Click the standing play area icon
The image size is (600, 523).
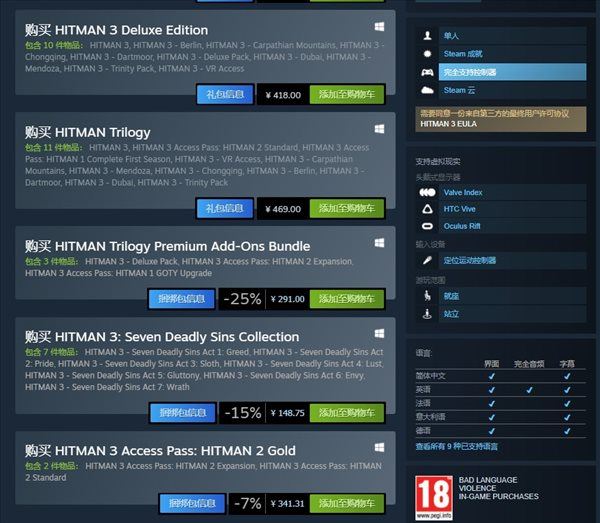pyautogui.click(x=427, y=314)
